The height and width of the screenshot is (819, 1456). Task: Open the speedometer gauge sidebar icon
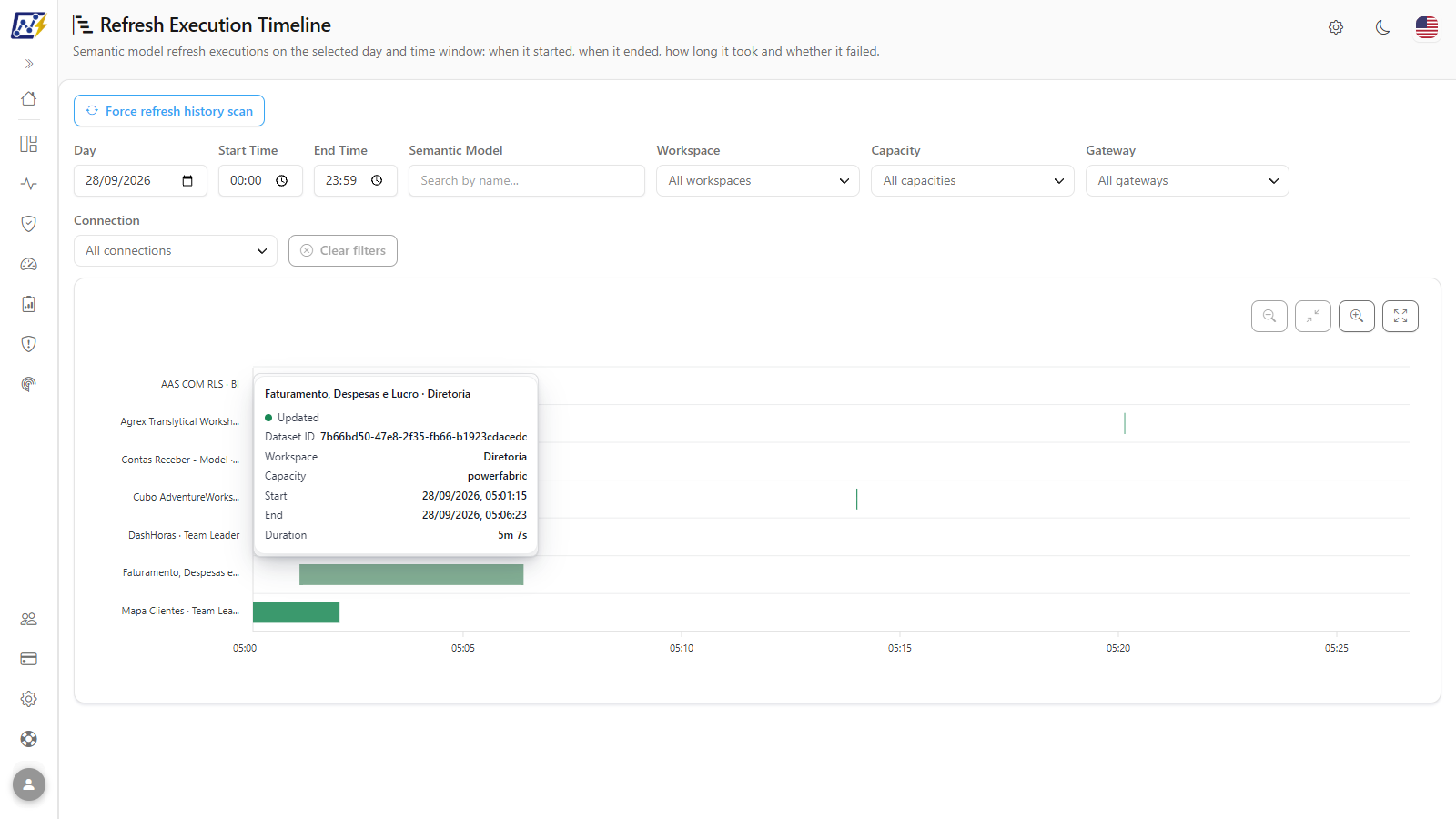[29, 264]
